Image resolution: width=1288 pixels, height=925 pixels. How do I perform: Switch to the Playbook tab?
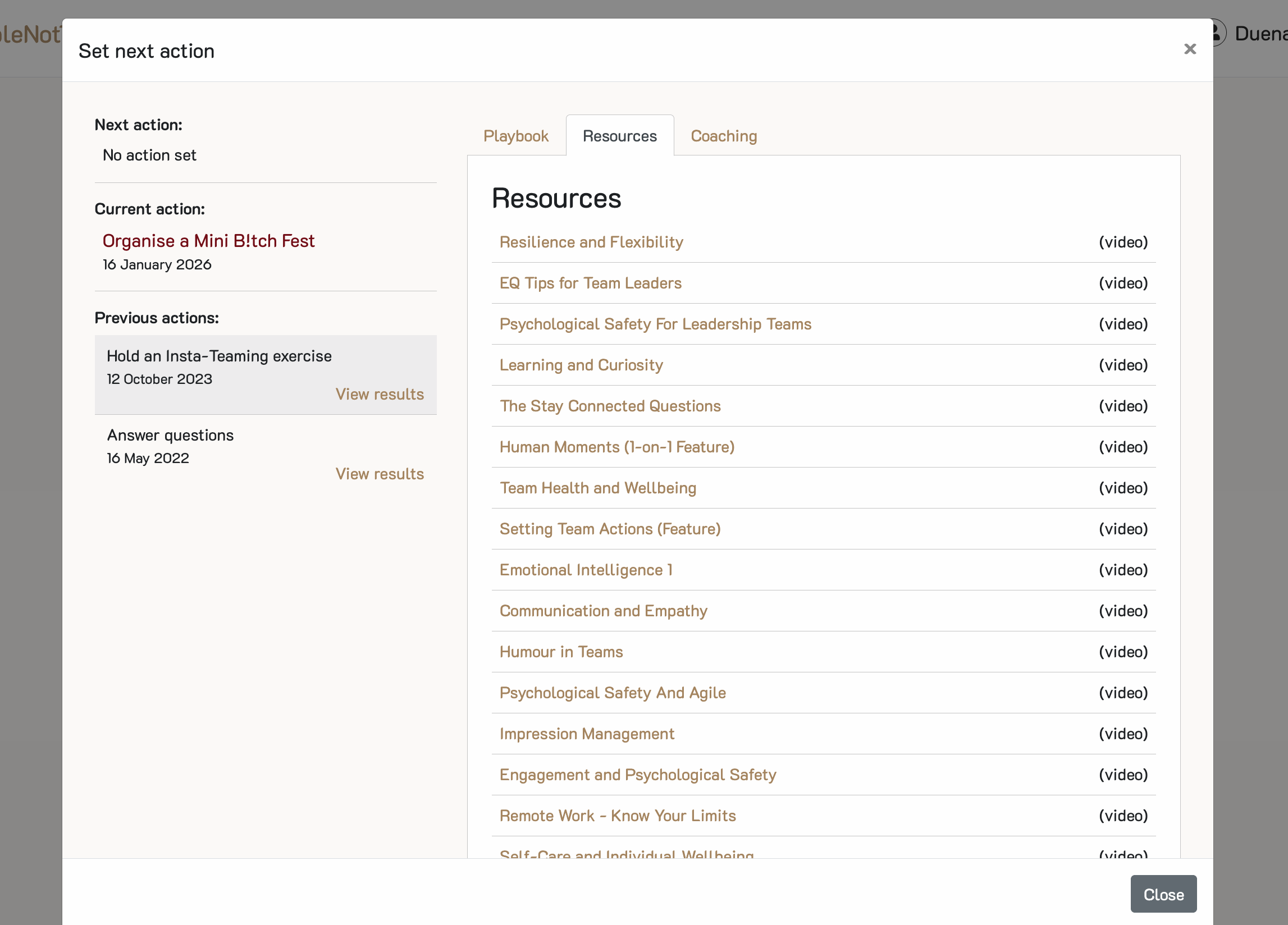pyautogui.click(x=515, y=136)
